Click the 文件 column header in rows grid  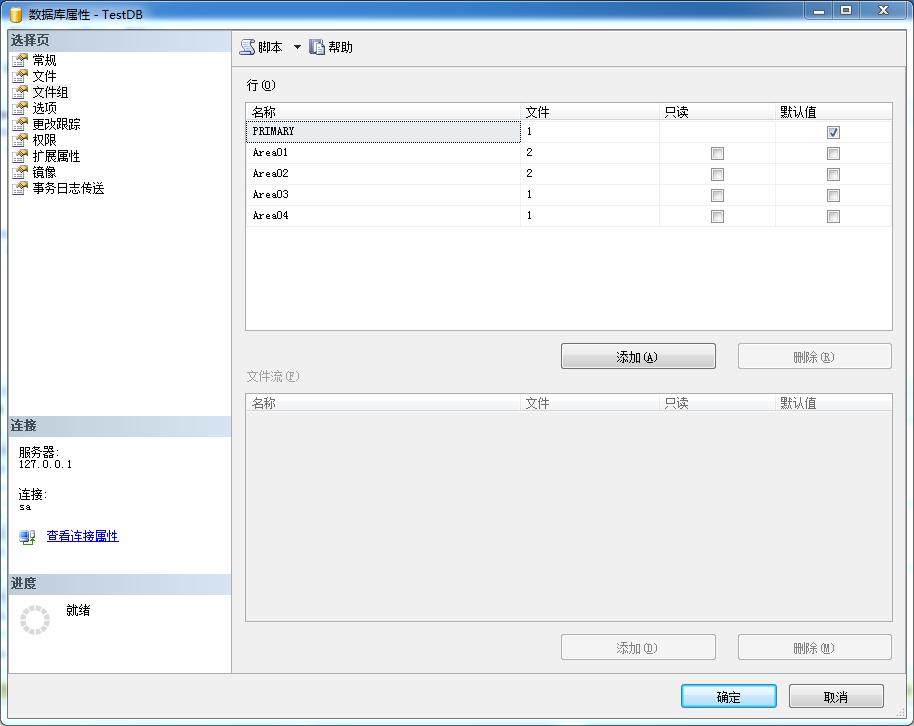pyautogui.click(x=590, y=112)
